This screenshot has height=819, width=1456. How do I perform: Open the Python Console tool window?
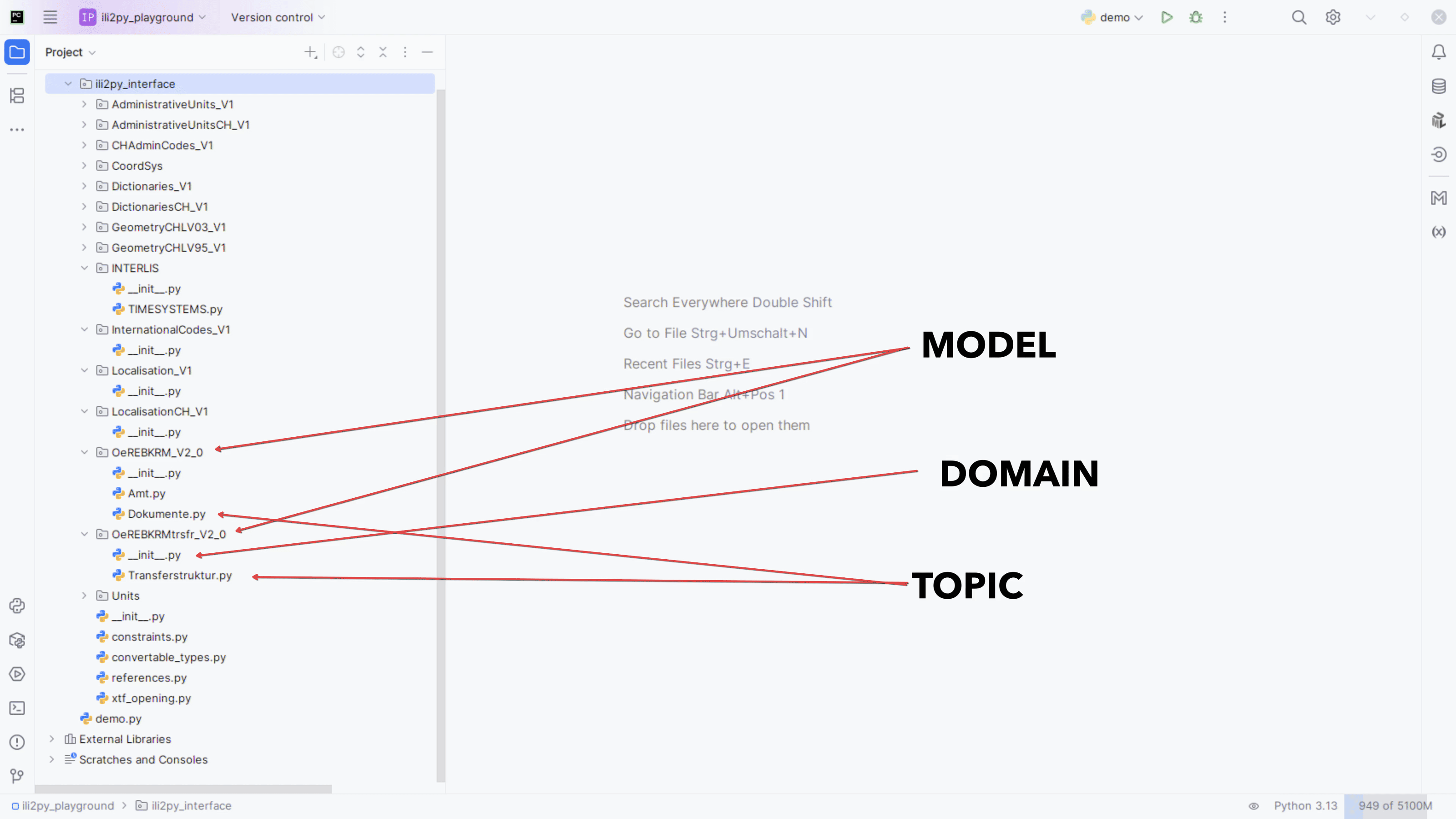tap(17, 606)
